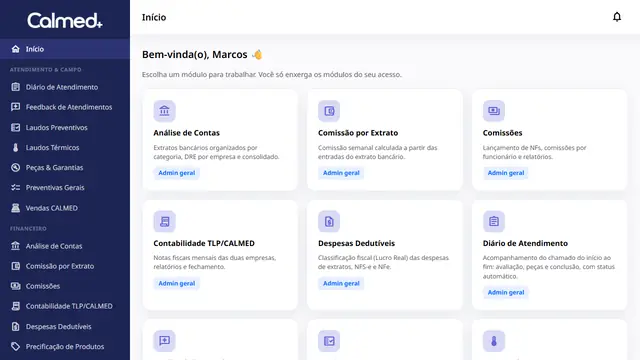640x360 pixels.
Task: Click the FINANCEIRO section header
Action: coord(28,228)
